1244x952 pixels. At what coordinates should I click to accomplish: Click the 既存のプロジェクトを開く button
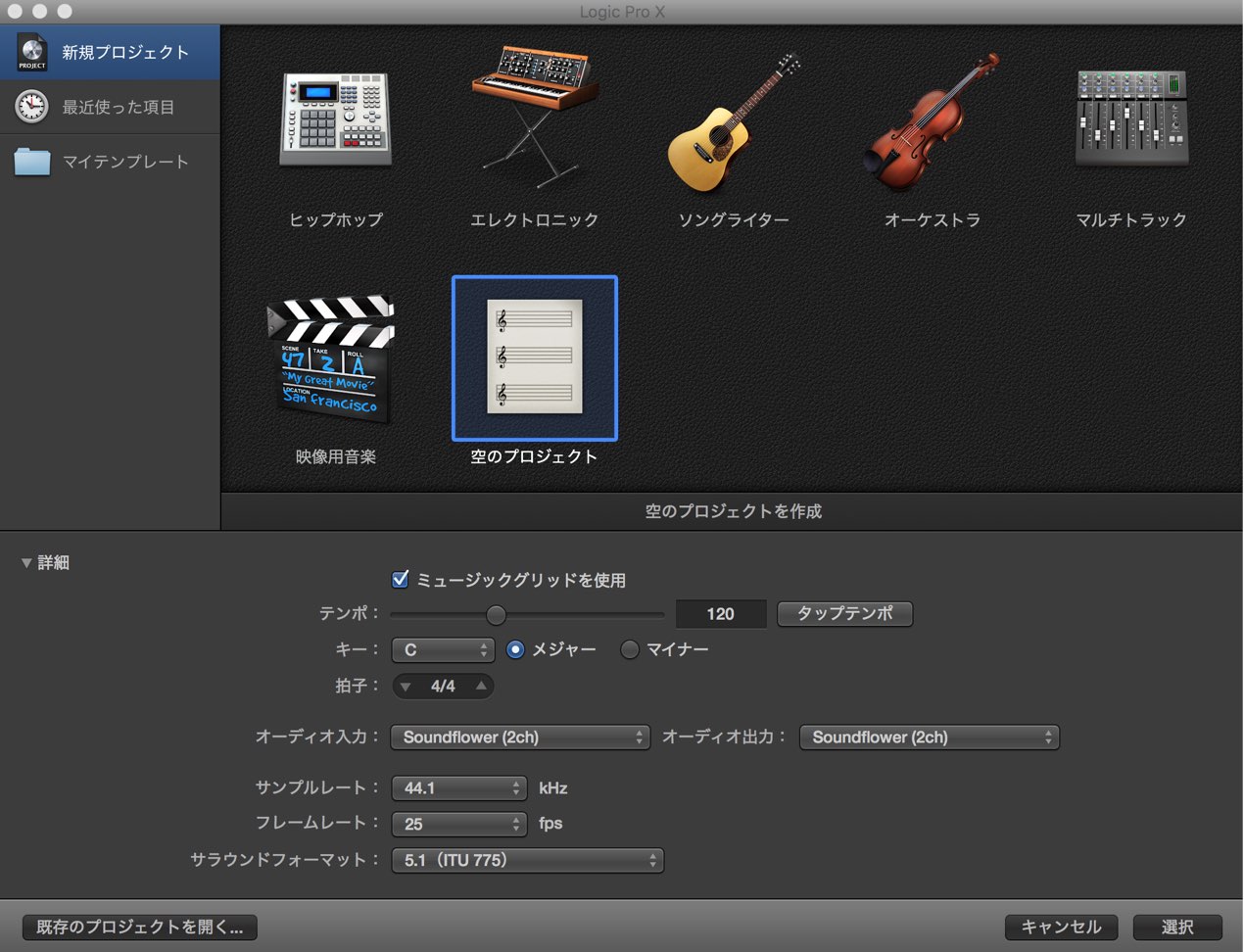pos(140,927)
